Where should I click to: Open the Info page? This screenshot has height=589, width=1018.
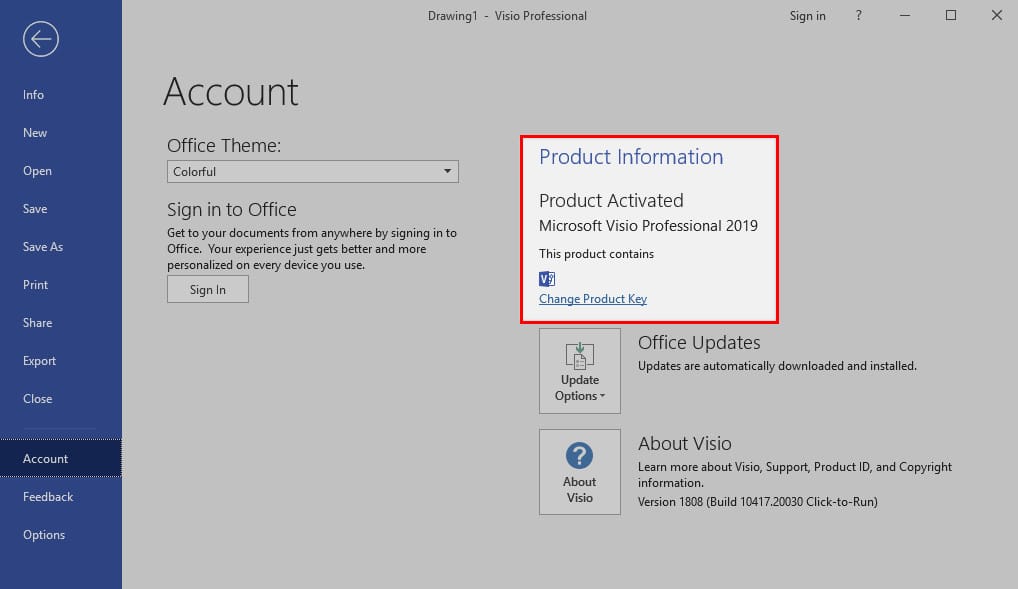pos(34,95)
